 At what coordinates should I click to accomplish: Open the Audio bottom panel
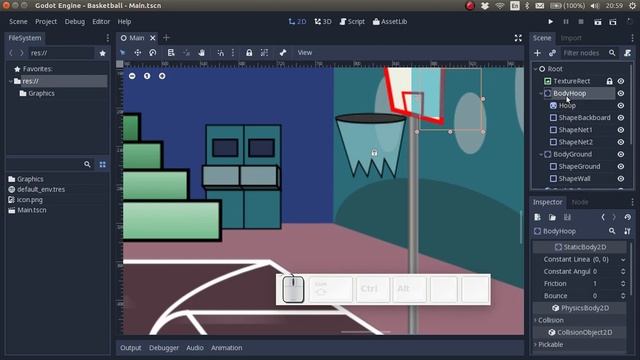(x=195, y=348)
